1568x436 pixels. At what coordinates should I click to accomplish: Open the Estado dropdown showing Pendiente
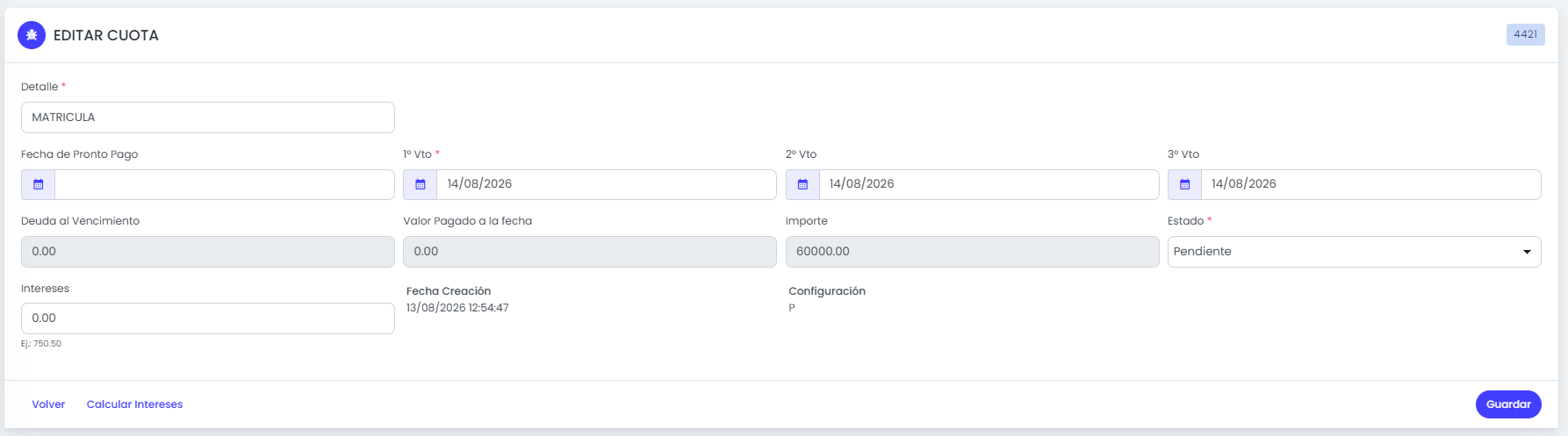point(1355,252)
